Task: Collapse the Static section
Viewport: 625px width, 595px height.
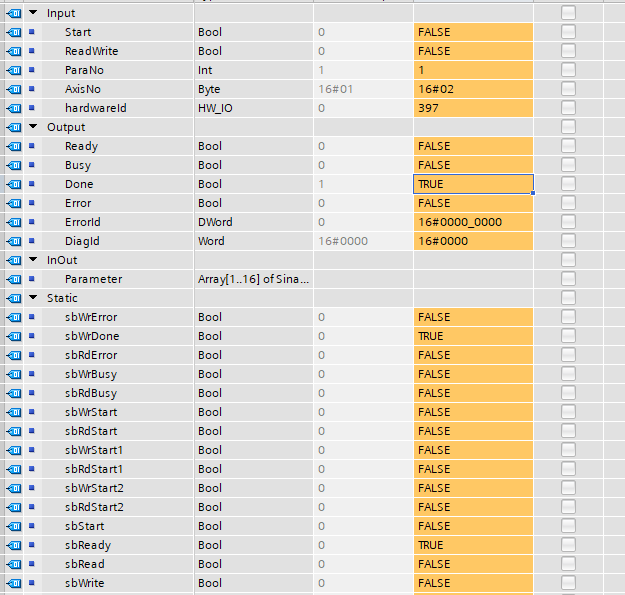Action: tap(33, 298)
